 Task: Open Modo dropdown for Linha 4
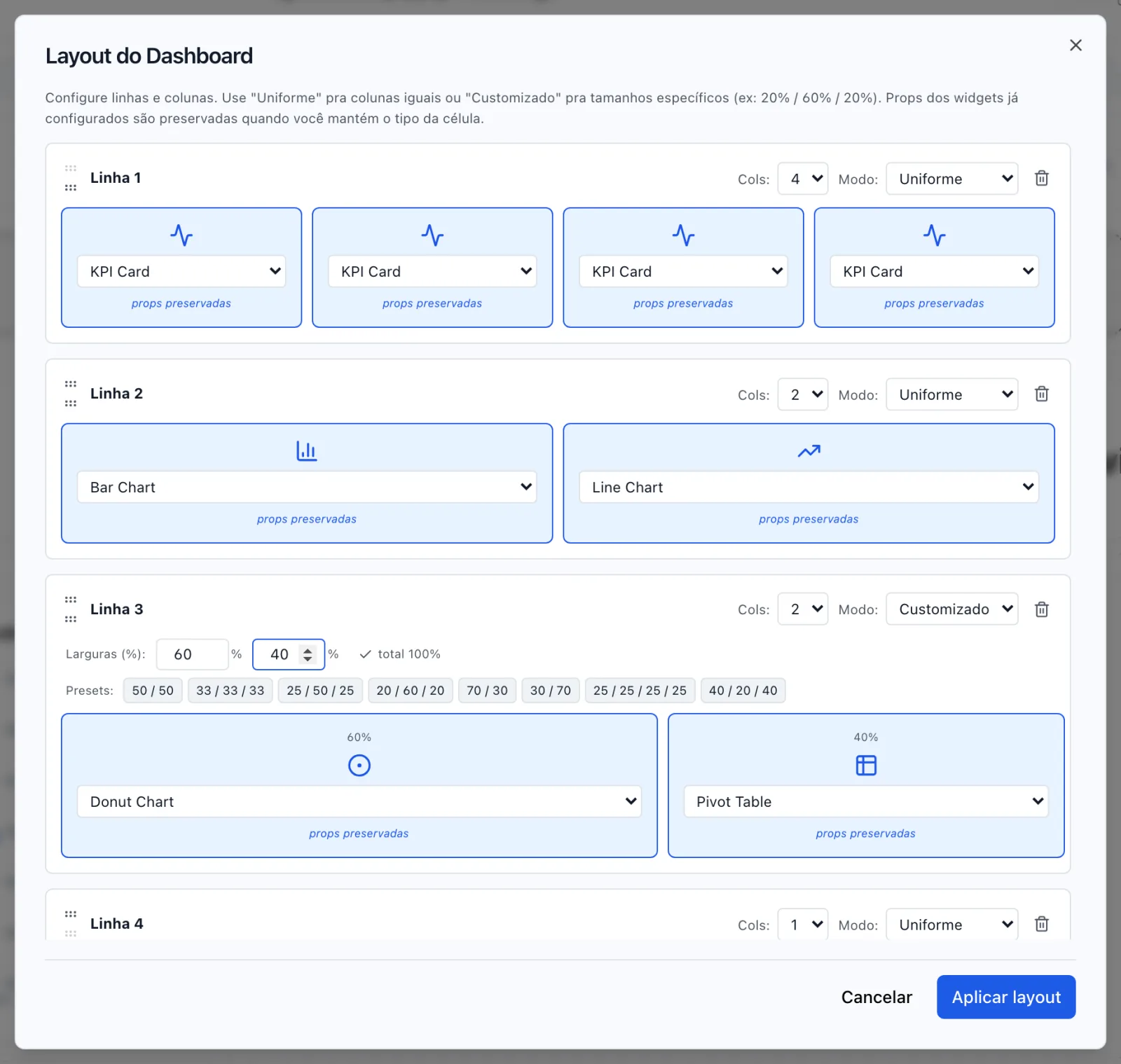(952, 925)
